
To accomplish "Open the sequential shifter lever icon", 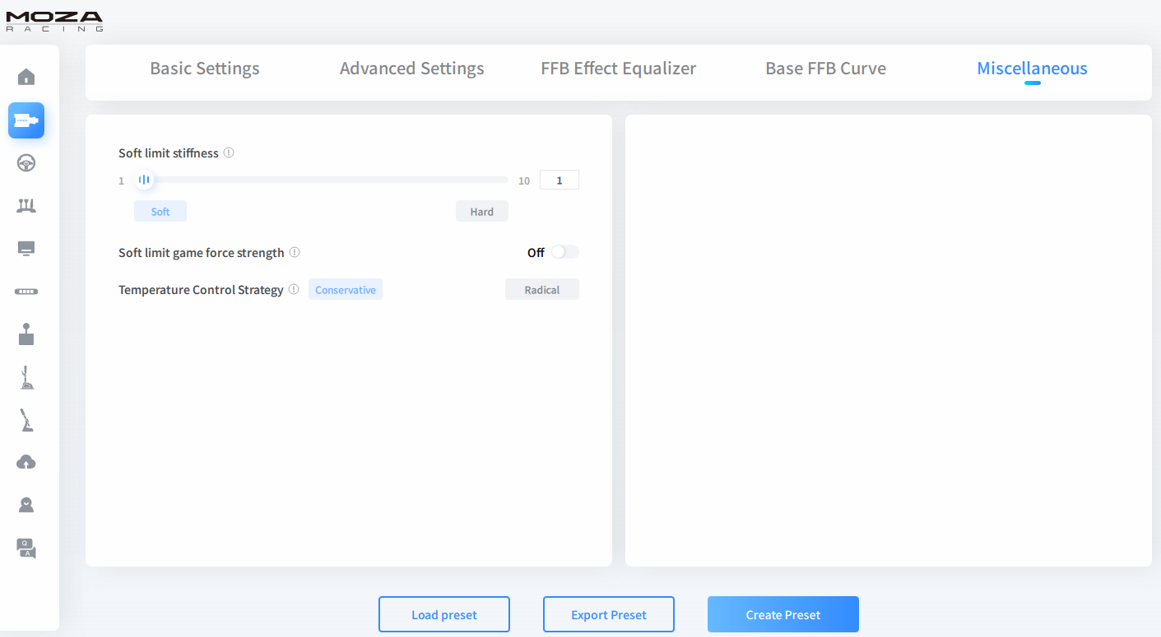I will pyautogui.click(x=27, y=377).
